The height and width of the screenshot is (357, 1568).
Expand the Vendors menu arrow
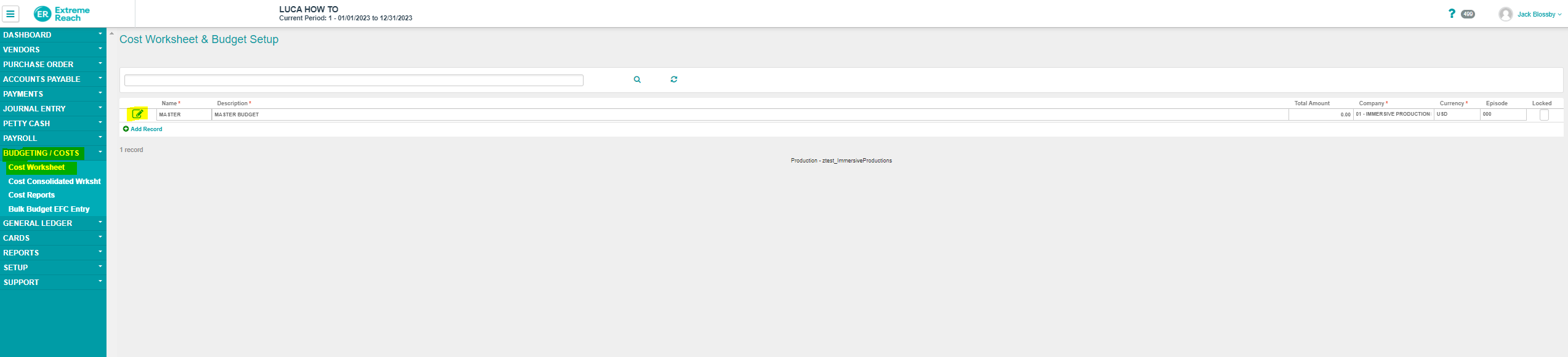100,49
